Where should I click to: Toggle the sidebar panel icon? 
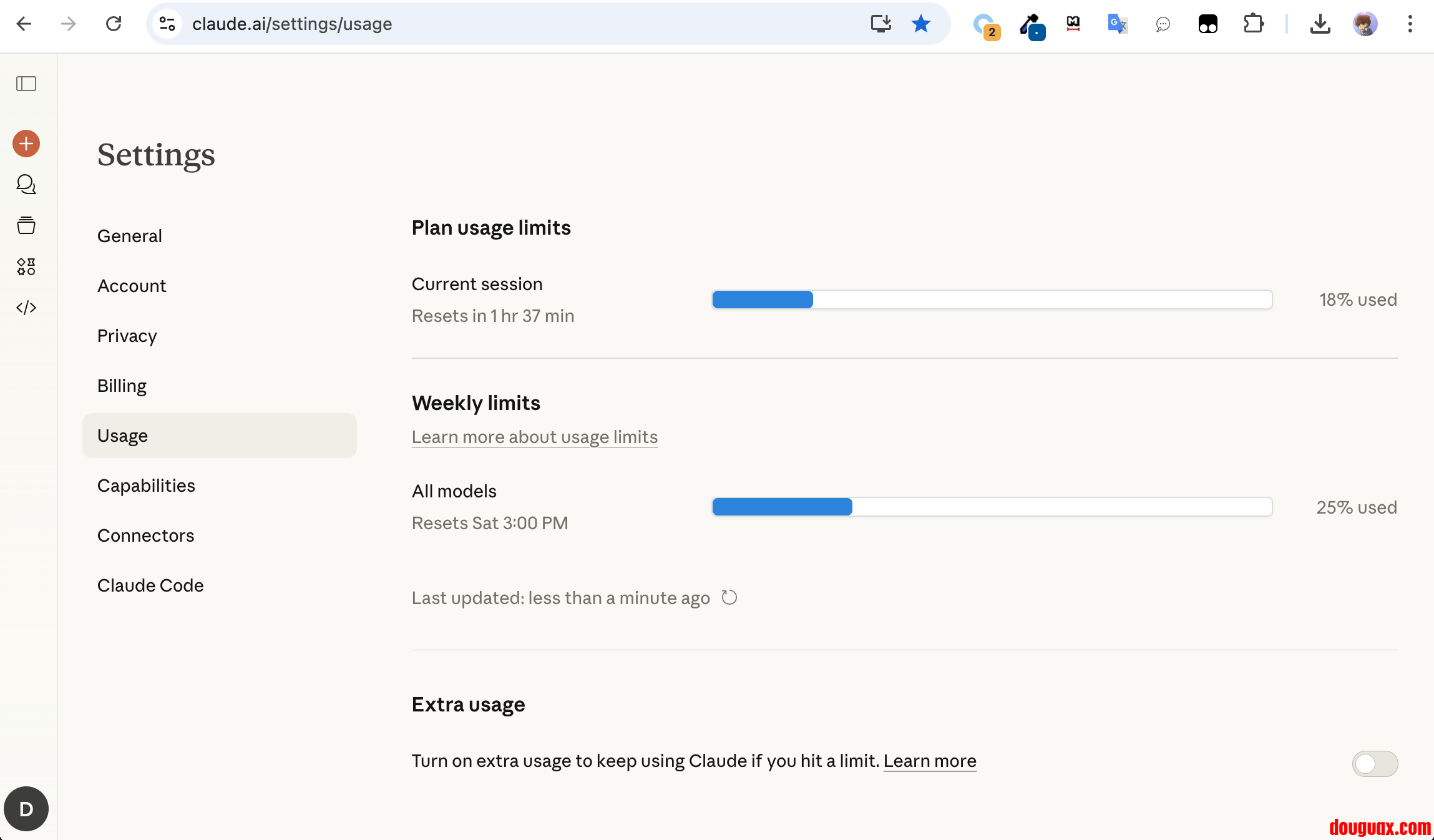26,84
